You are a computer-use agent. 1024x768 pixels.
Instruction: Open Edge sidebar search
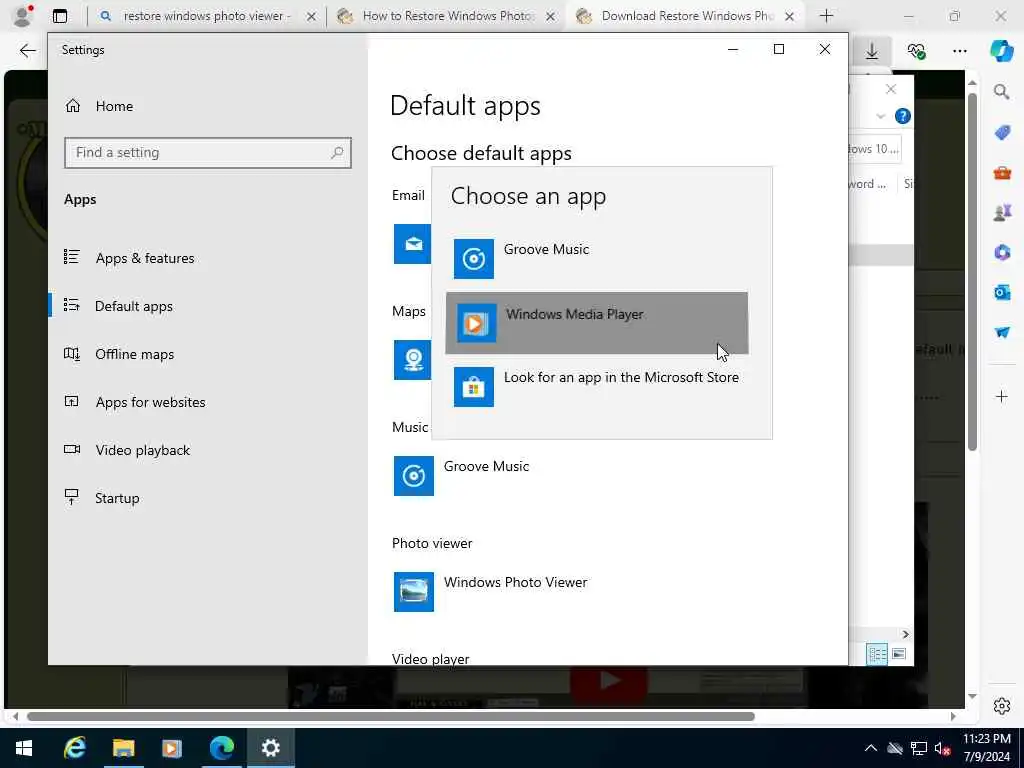click(1002, 92)
